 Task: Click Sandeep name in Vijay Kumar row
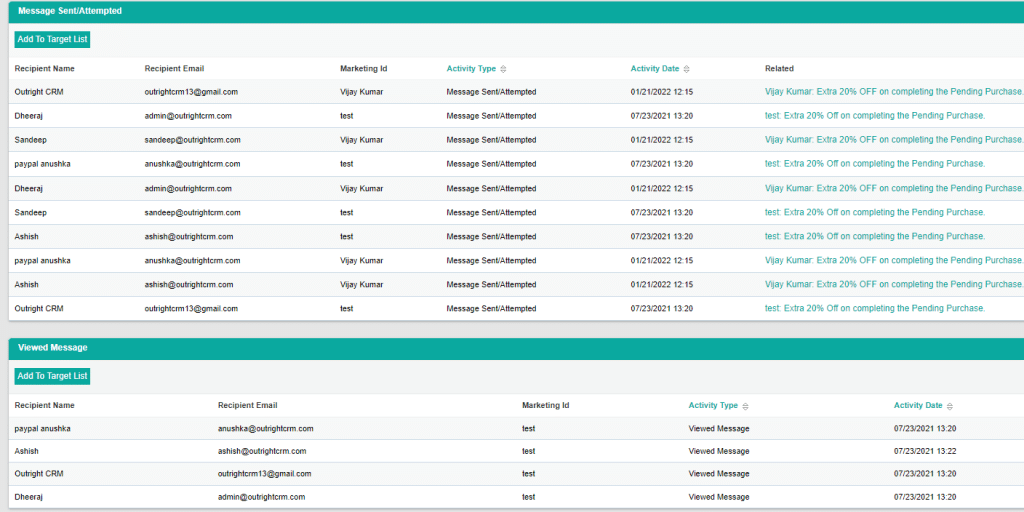31,140
